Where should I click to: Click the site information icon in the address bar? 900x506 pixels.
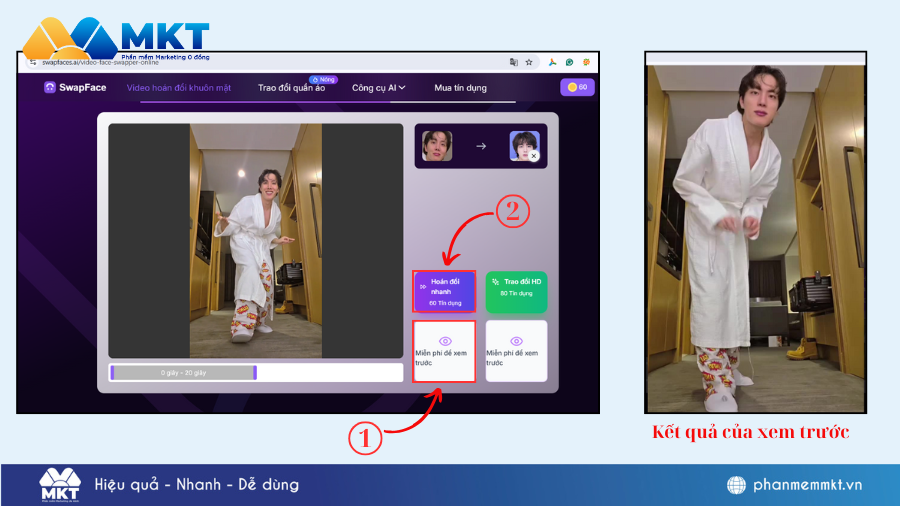click(x=33, y=62)
